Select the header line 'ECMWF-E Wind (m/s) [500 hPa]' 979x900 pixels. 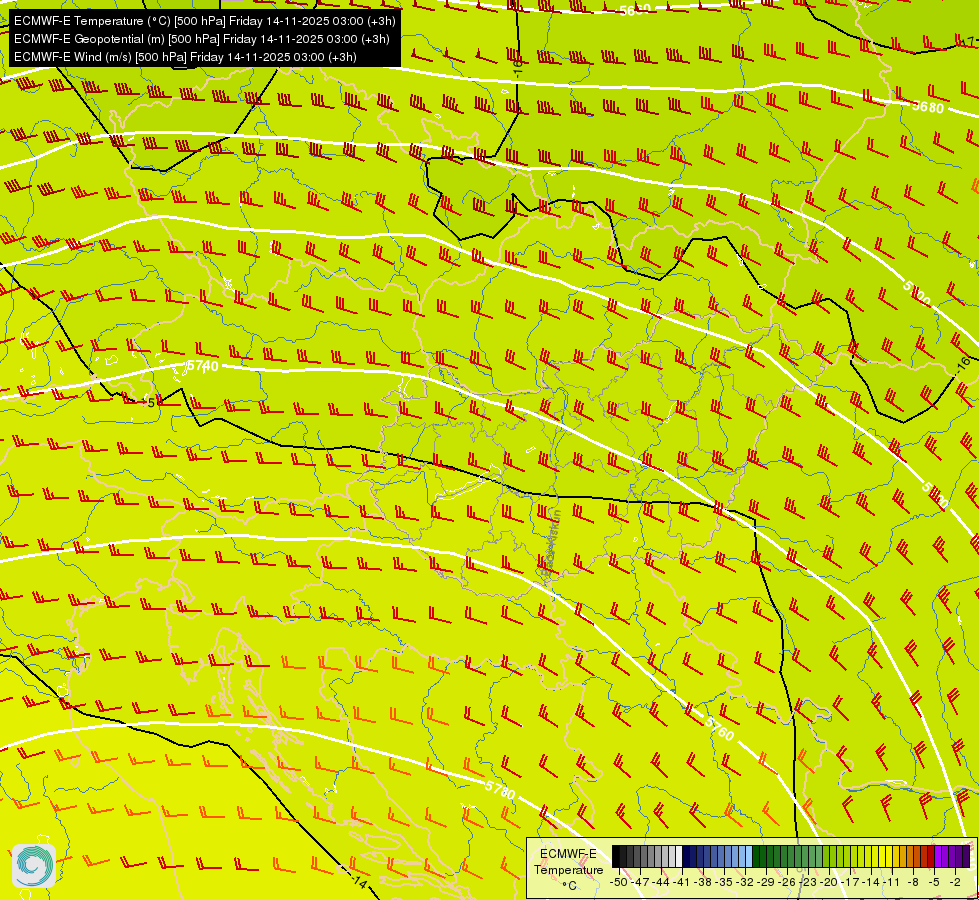coord(185,57)
